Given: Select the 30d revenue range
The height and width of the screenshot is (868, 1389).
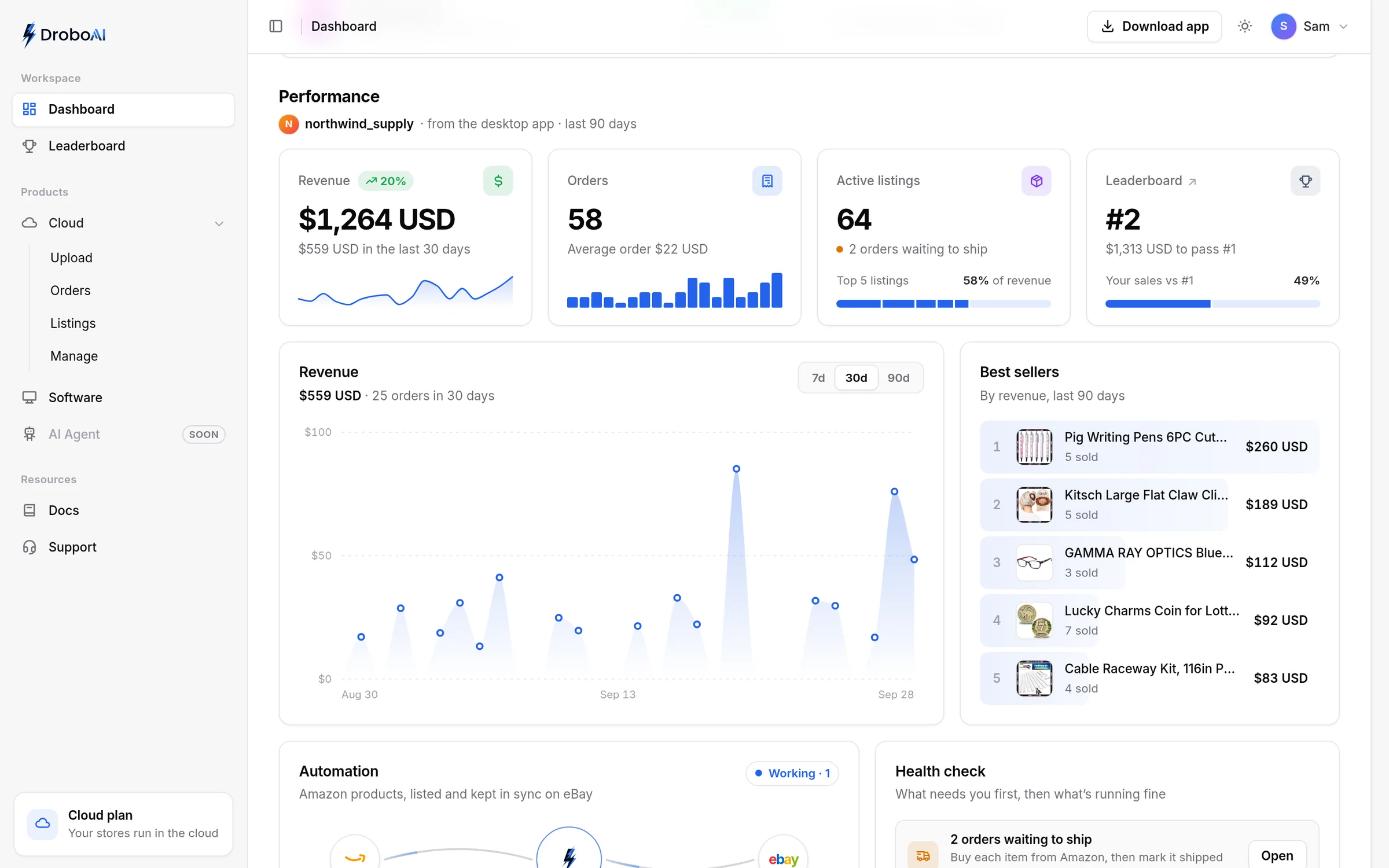Looking at the screenshot, I should 856,378.
